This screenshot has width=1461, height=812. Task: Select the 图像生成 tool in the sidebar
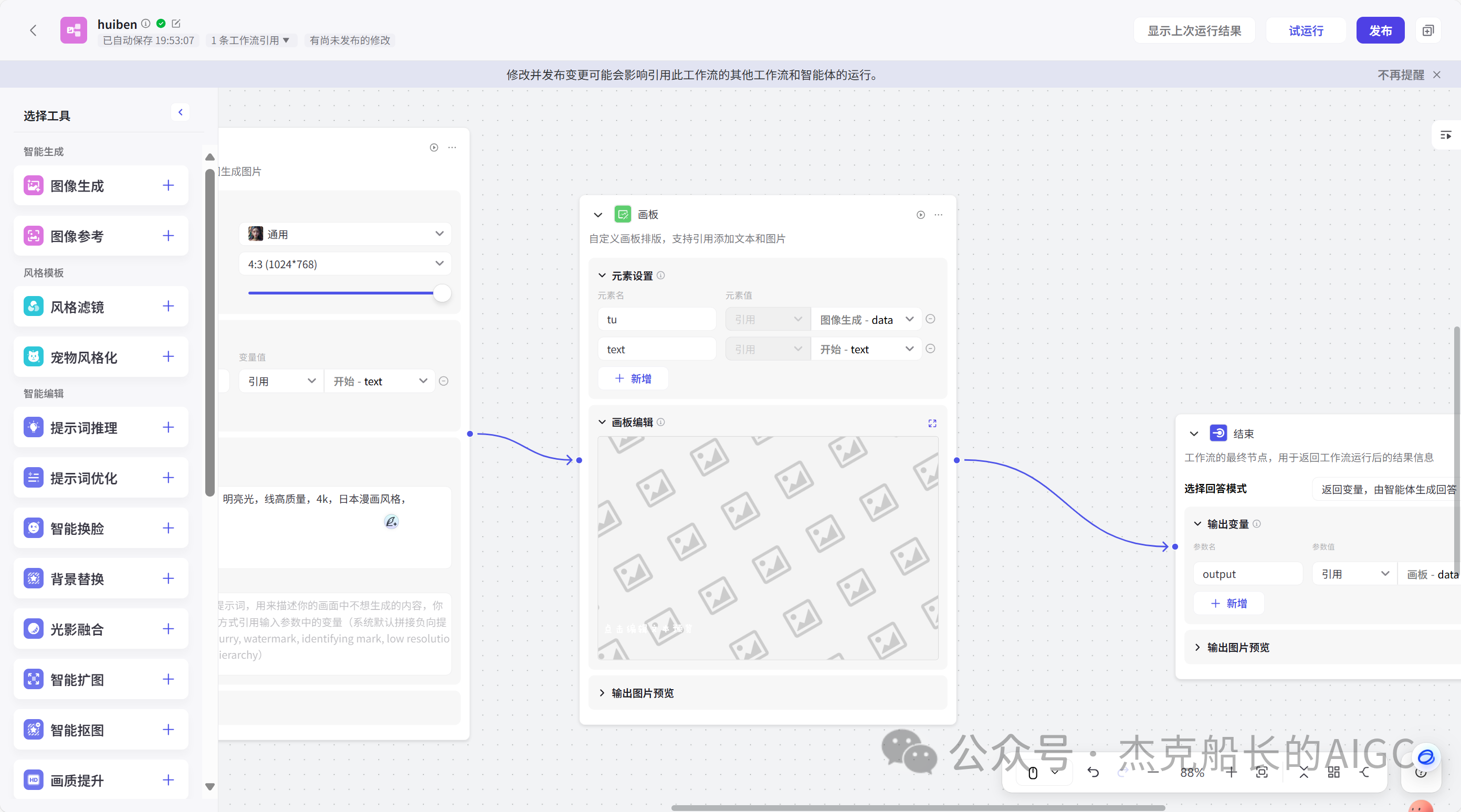77,185
